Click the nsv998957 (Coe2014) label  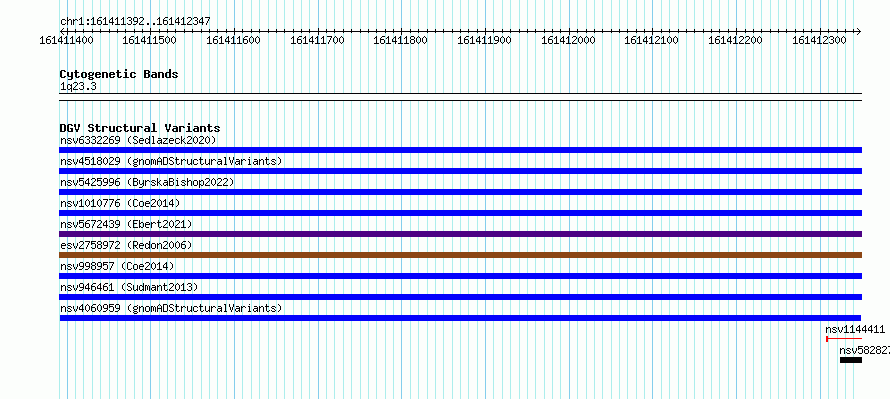pyautogui.click(x=117, y=266)
